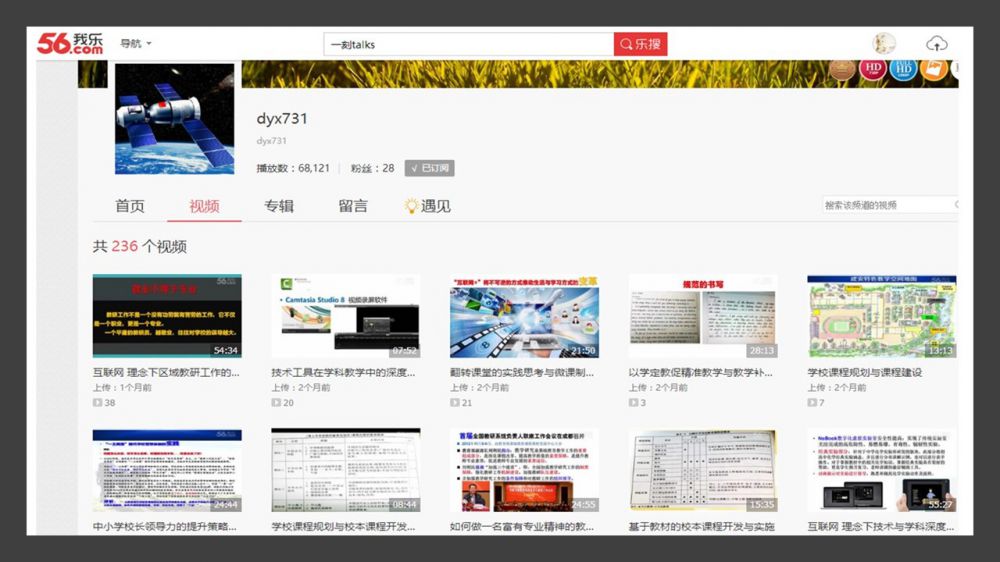Open the 学校课程规划与课程建设 video title link

click(x=864, y=372)
